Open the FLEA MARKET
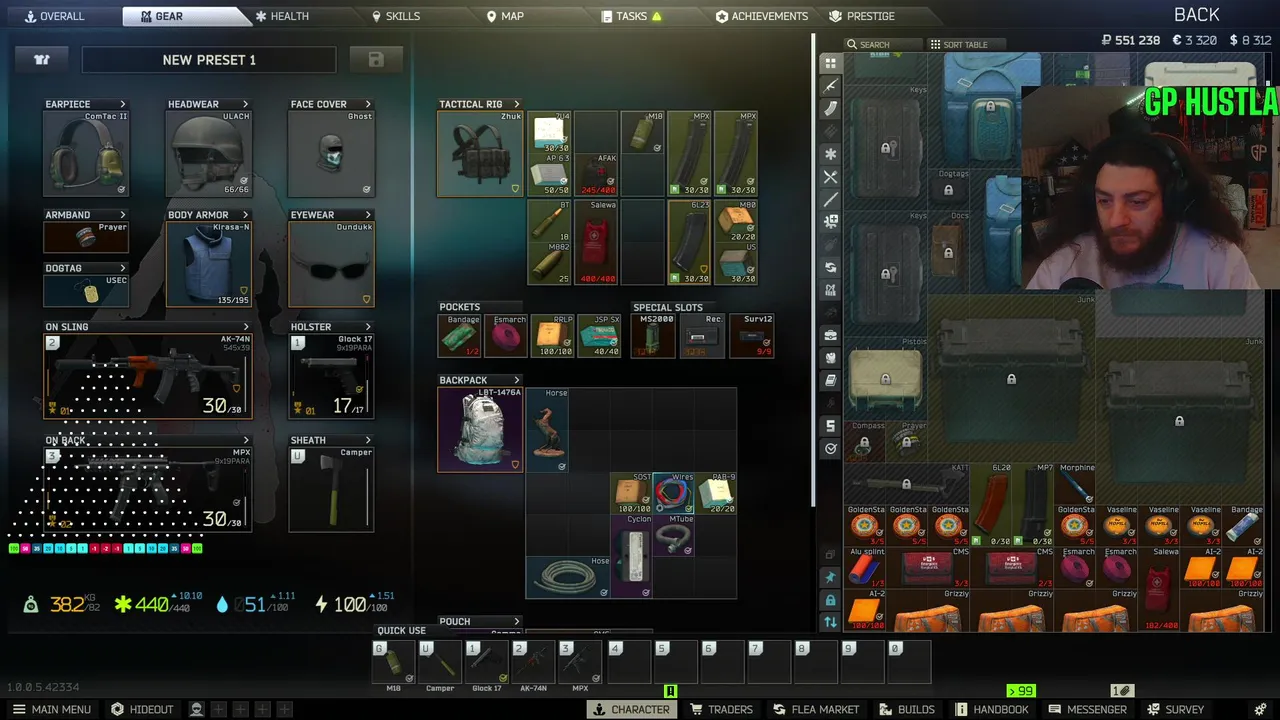The image size is (1280, 720). [x=816, y=709]
